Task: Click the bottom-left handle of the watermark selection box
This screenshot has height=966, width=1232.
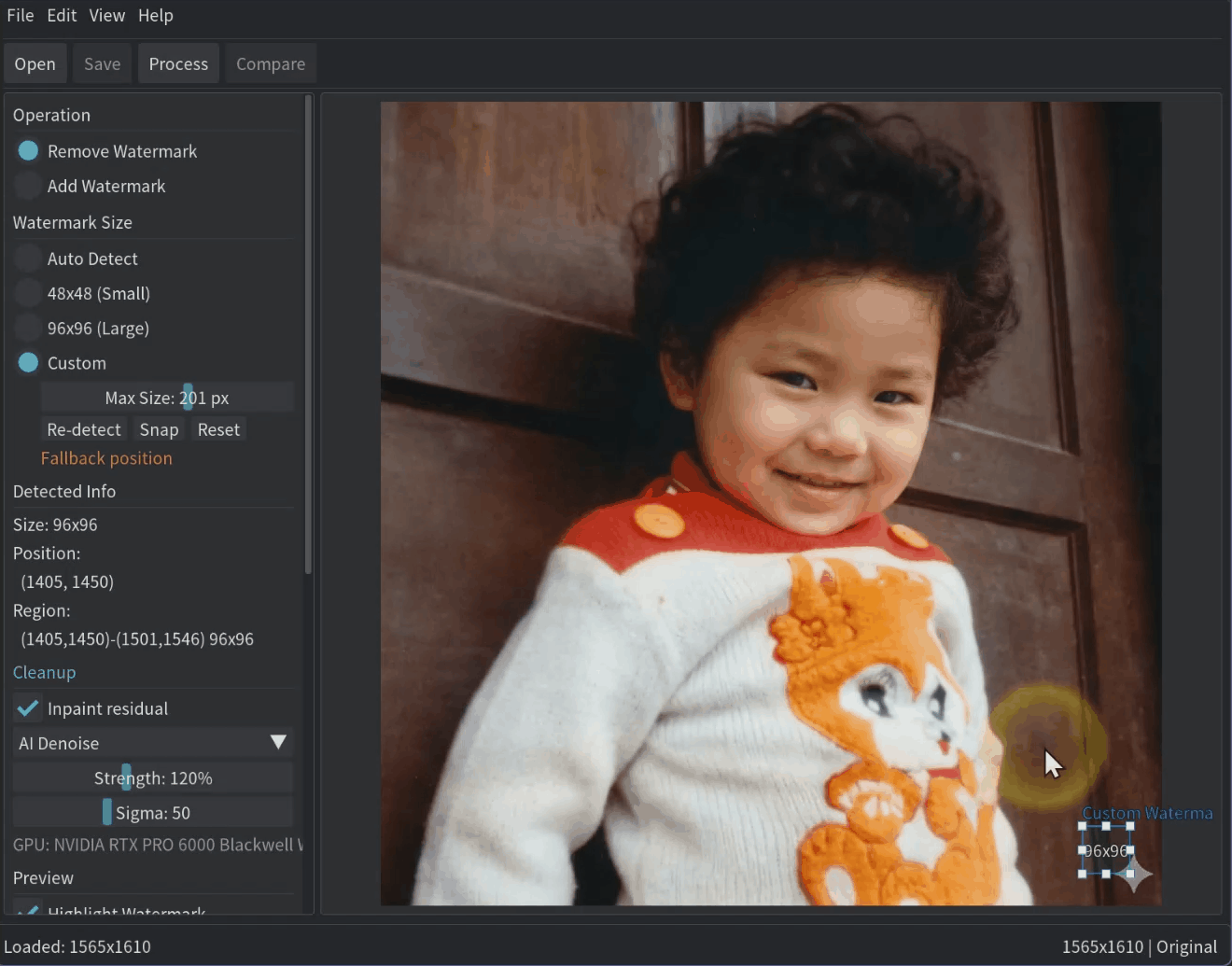Action: tap(1083, 874)
